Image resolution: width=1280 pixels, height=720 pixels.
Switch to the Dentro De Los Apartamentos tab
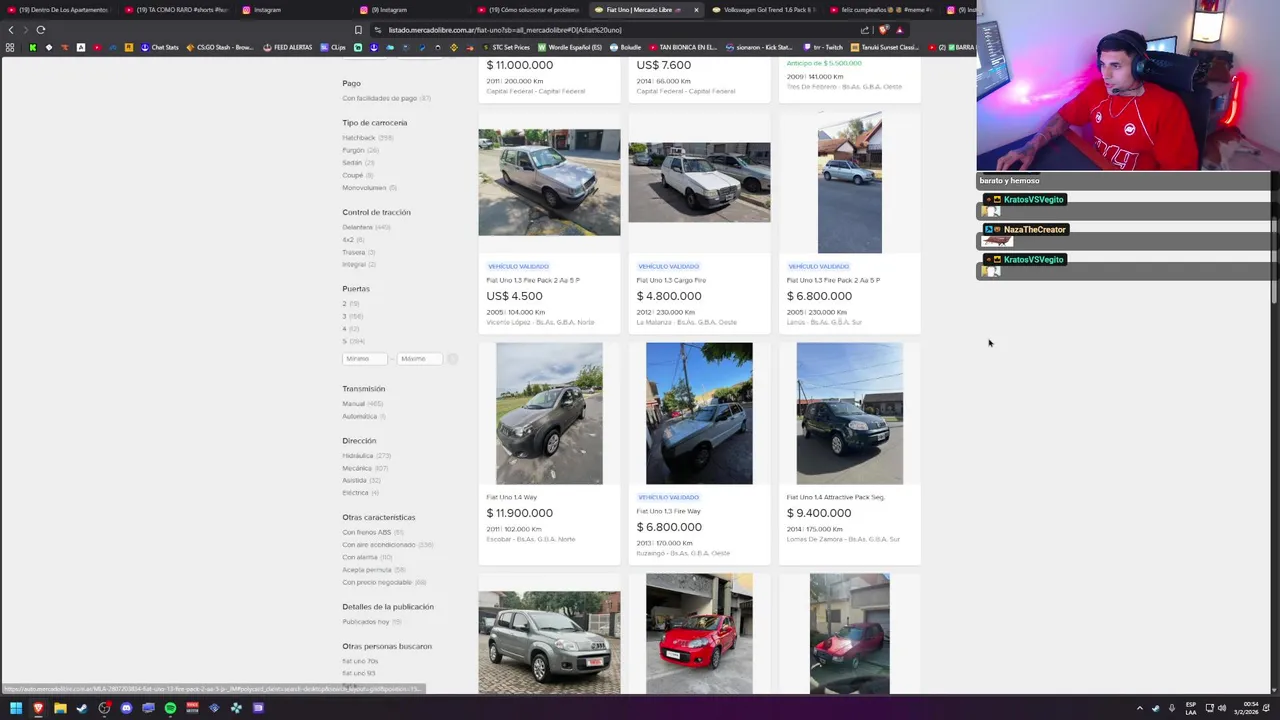(x=58, y=10)
